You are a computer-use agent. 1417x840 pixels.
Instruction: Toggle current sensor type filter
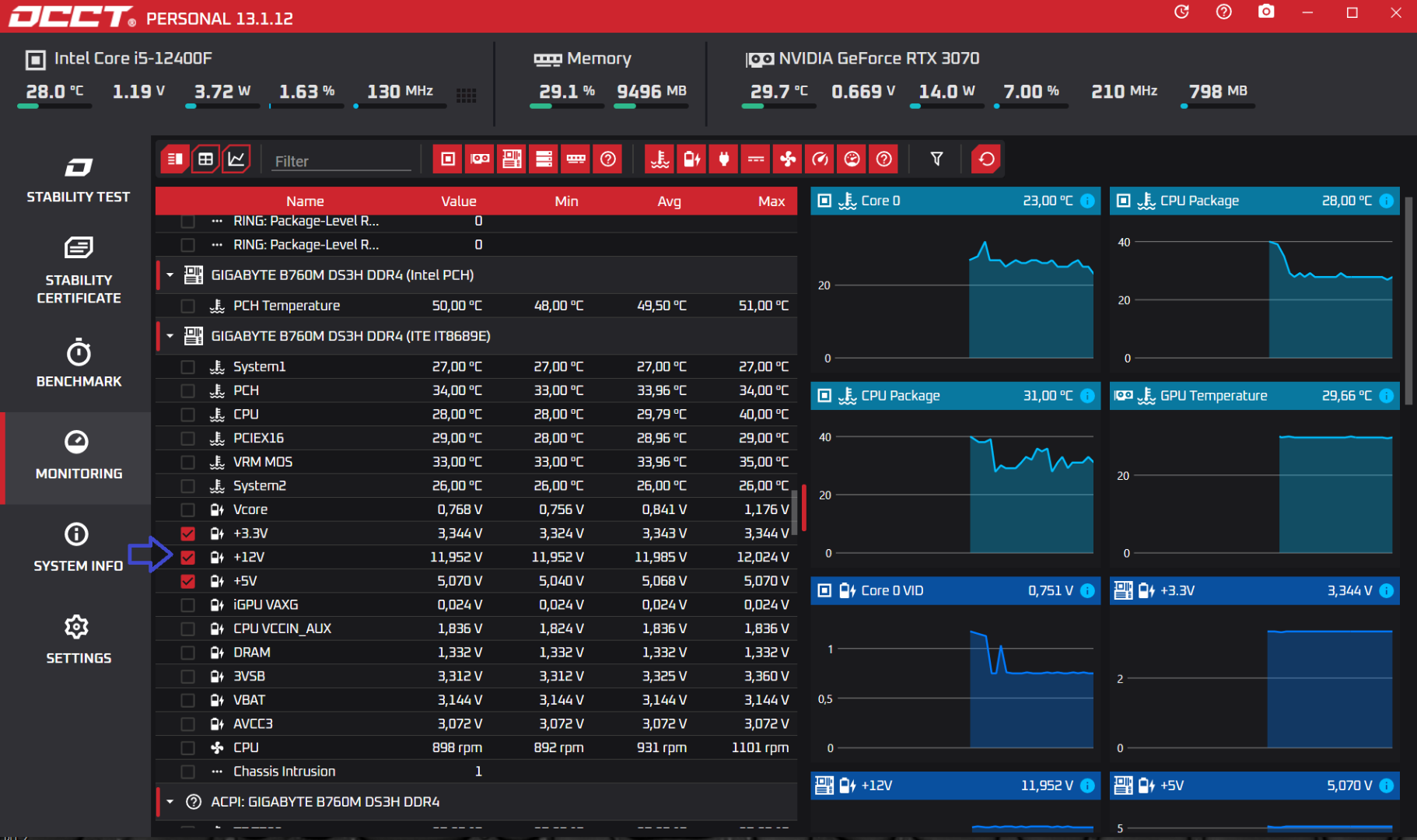point(755,159)
